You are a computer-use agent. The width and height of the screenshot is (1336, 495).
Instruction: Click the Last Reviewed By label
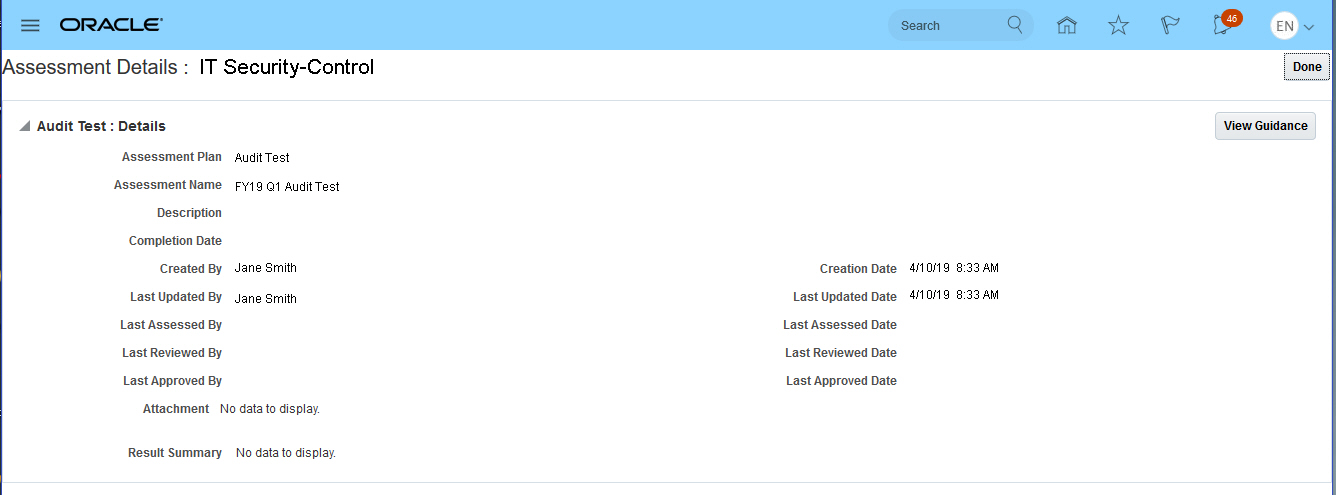point(172,353)
